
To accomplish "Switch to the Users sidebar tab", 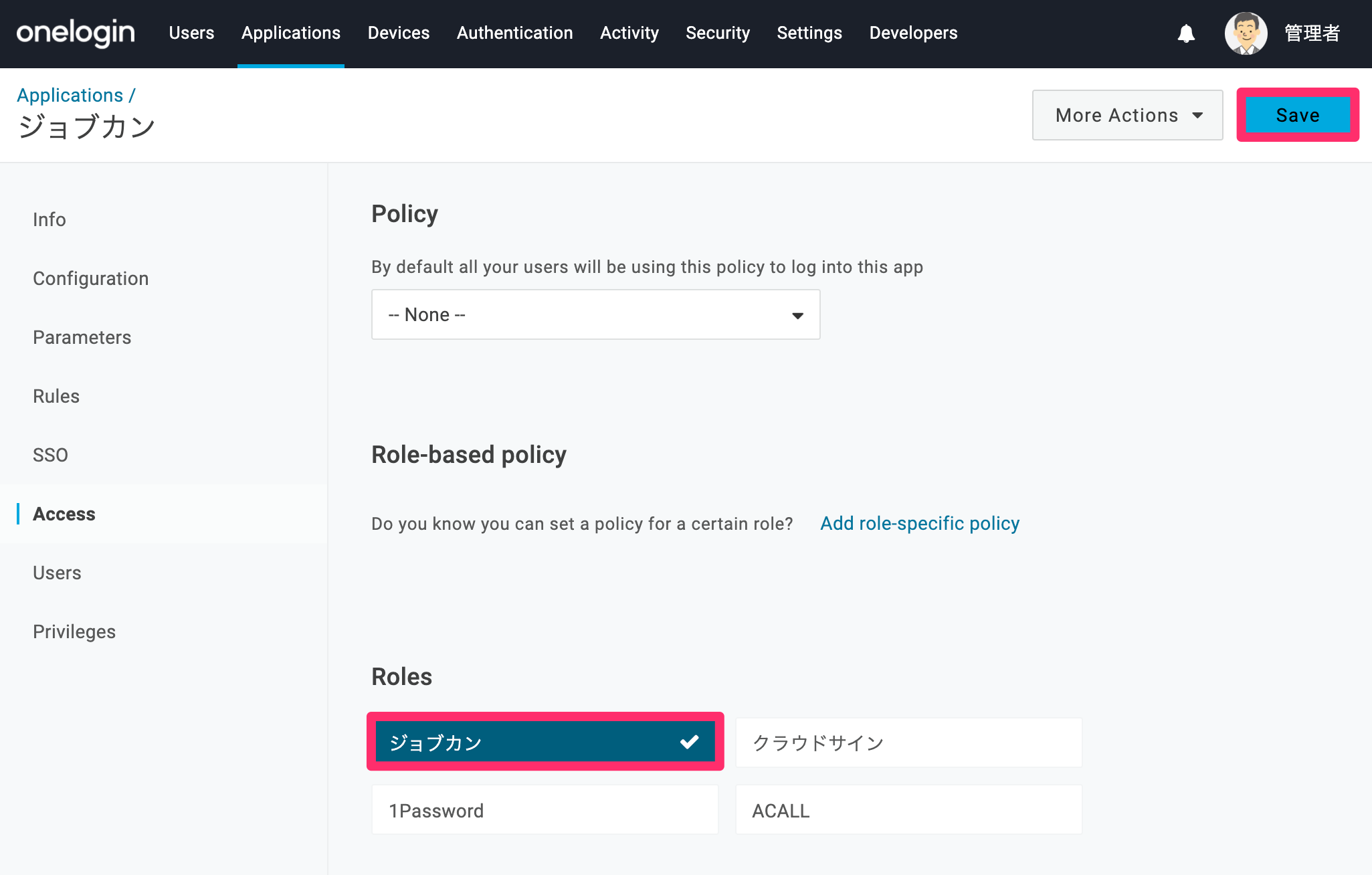I will pos(57,573).
